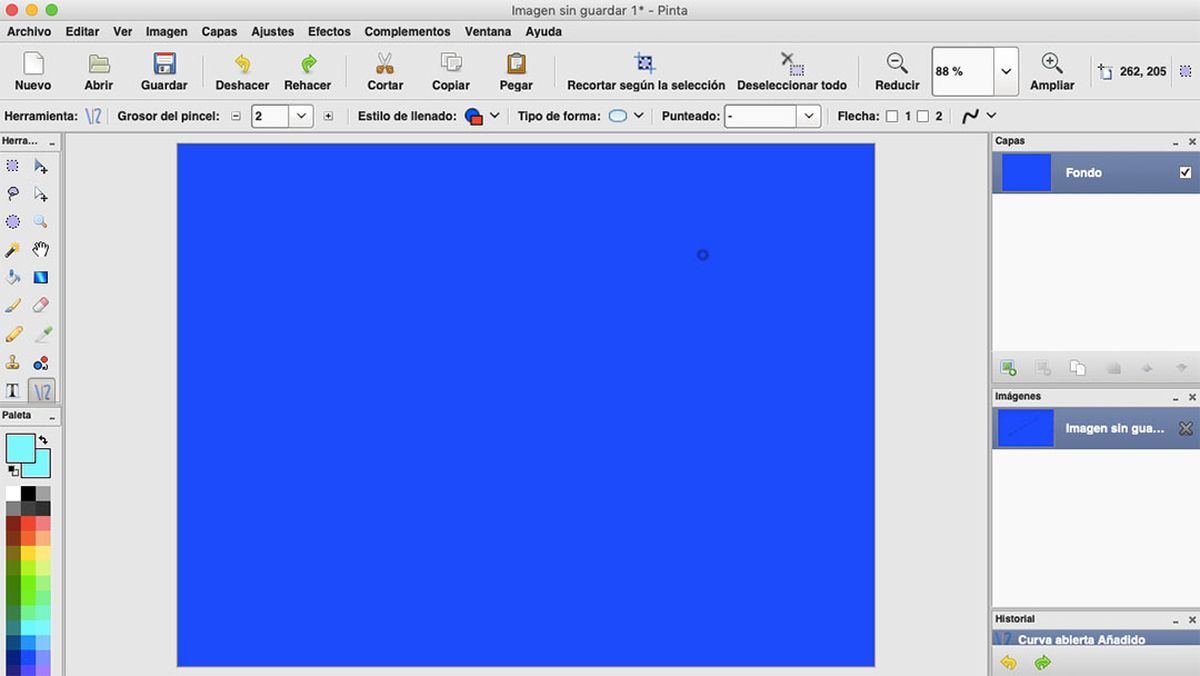Open the Estilo de llenado dropdown

coord(493,115)
